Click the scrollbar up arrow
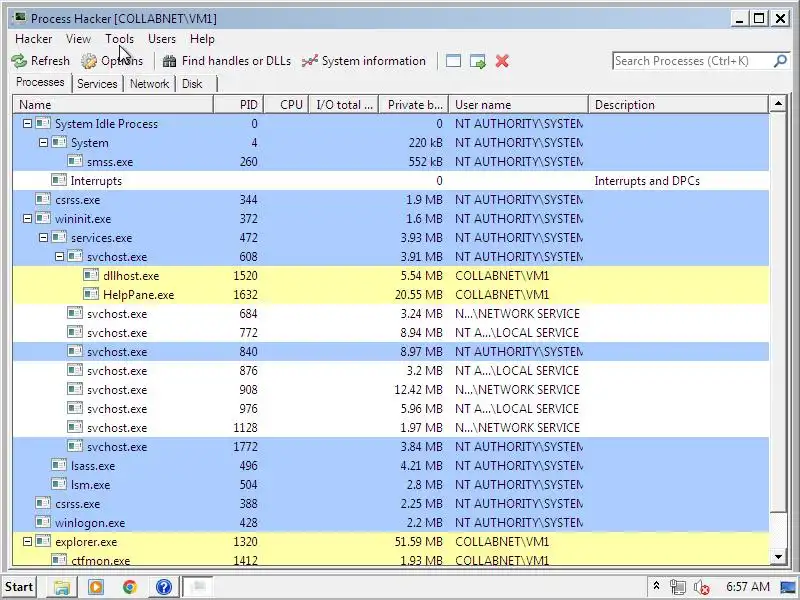This screenshot has height=600, width=800. (778, 104)
